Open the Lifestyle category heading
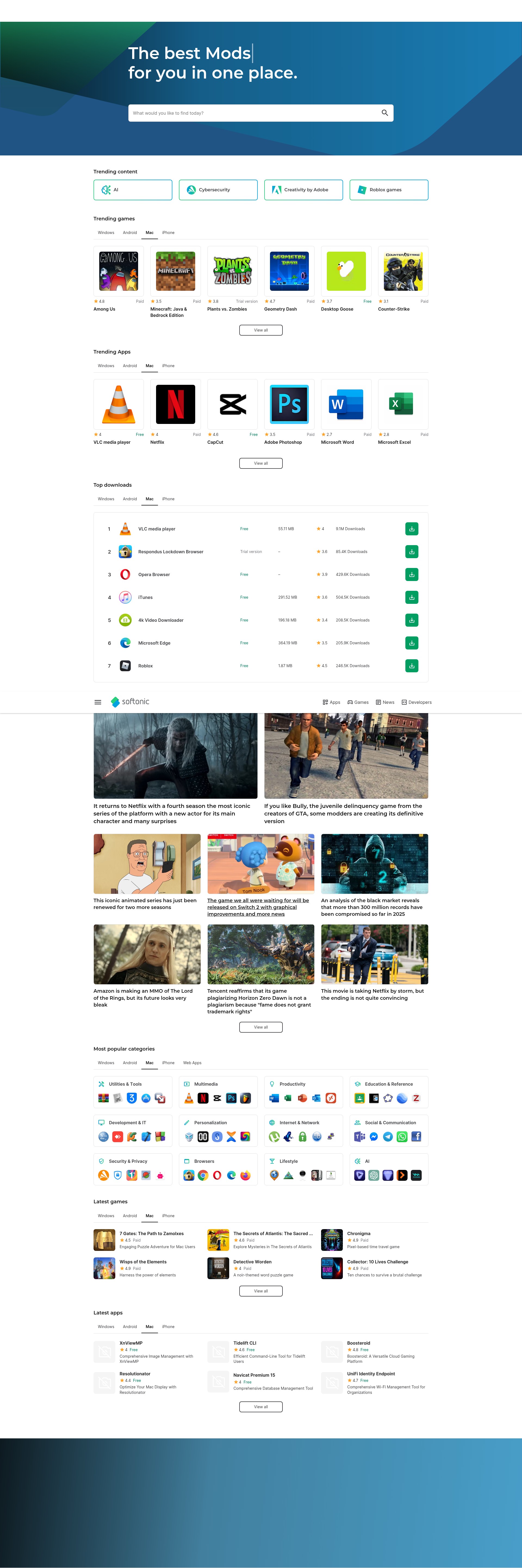Screen dimensions: 522x1568 289,1161
